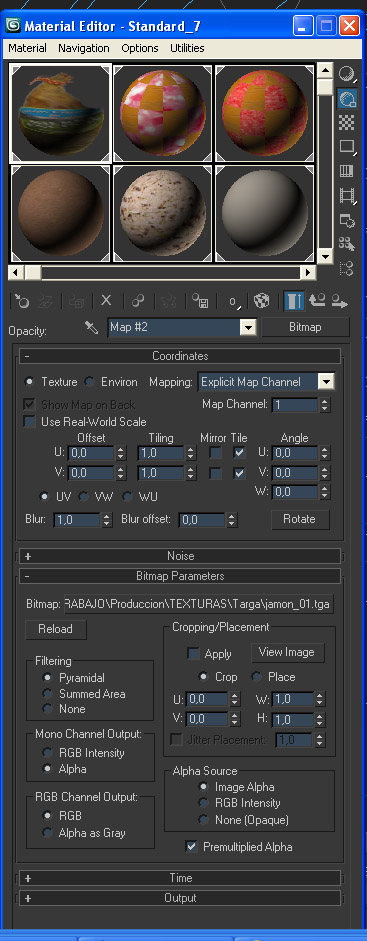Click the Rotate button
367x941 pixels.
tap(299, 519)
